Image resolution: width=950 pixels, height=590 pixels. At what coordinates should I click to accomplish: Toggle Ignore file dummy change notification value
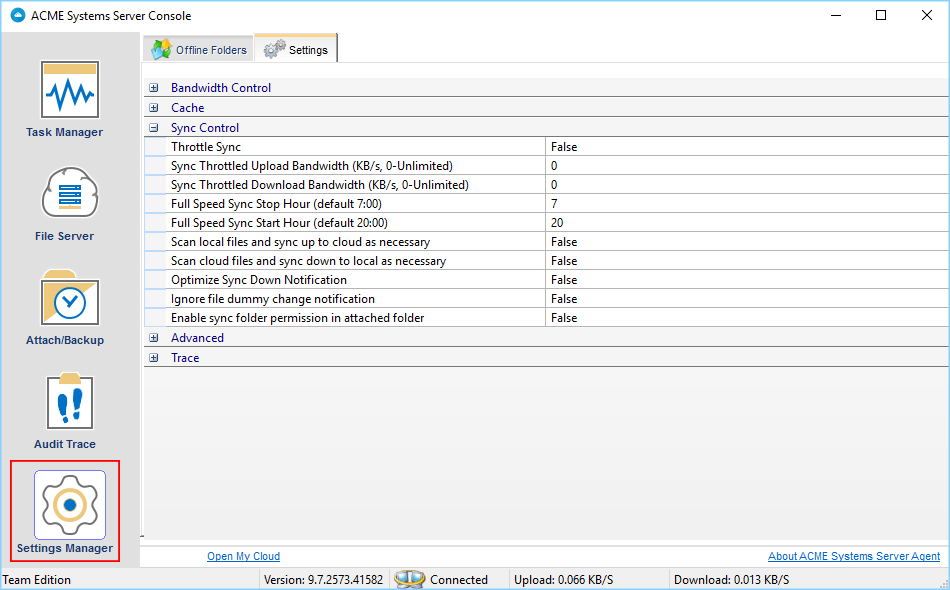pyautogui.click(x=746, y=299)
